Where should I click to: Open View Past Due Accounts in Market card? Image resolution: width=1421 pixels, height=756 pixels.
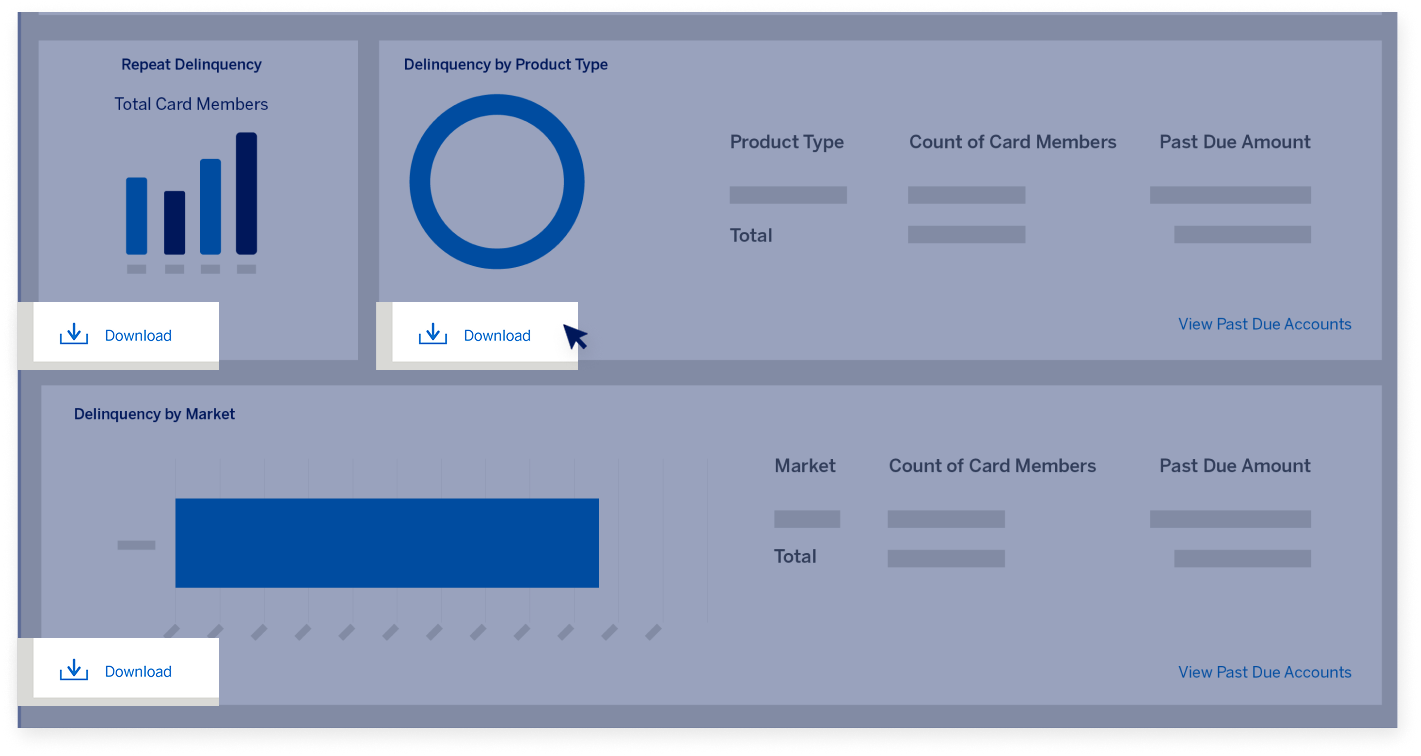1264,672
